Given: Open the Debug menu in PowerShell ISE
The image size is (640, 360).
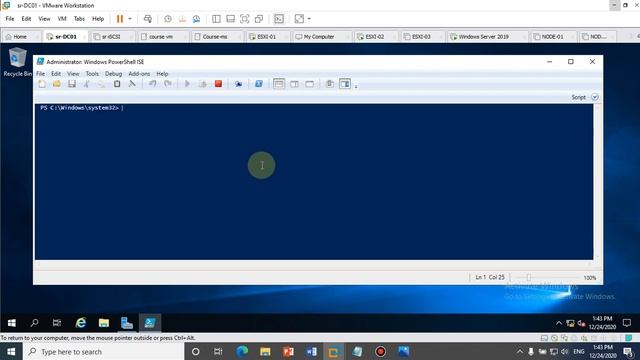Looking at the screenshot, I should [x=113, y=74].
